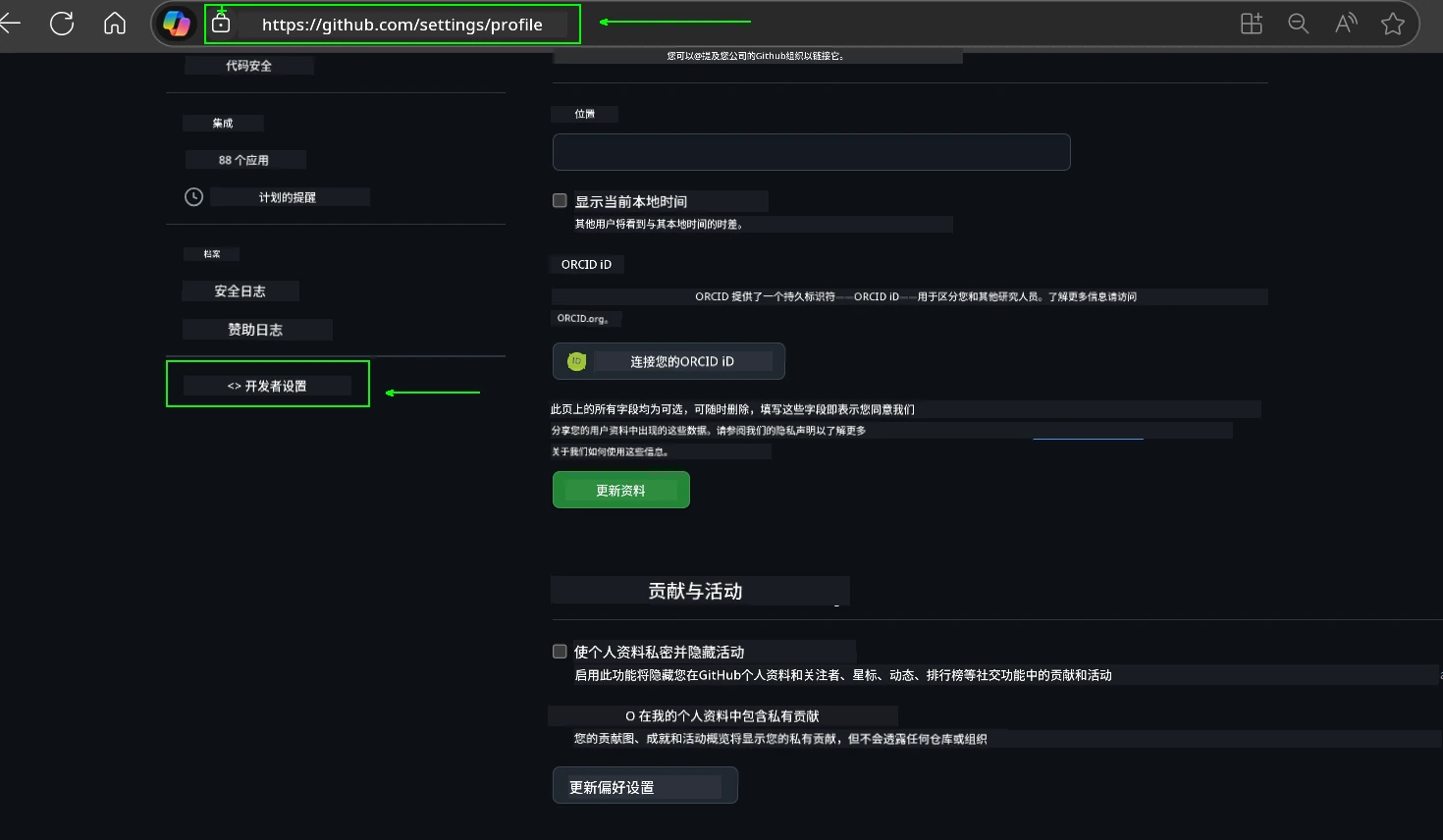Add this page to favorites
This screenshot has width=1443, height=840.
tap(1393, 23)
